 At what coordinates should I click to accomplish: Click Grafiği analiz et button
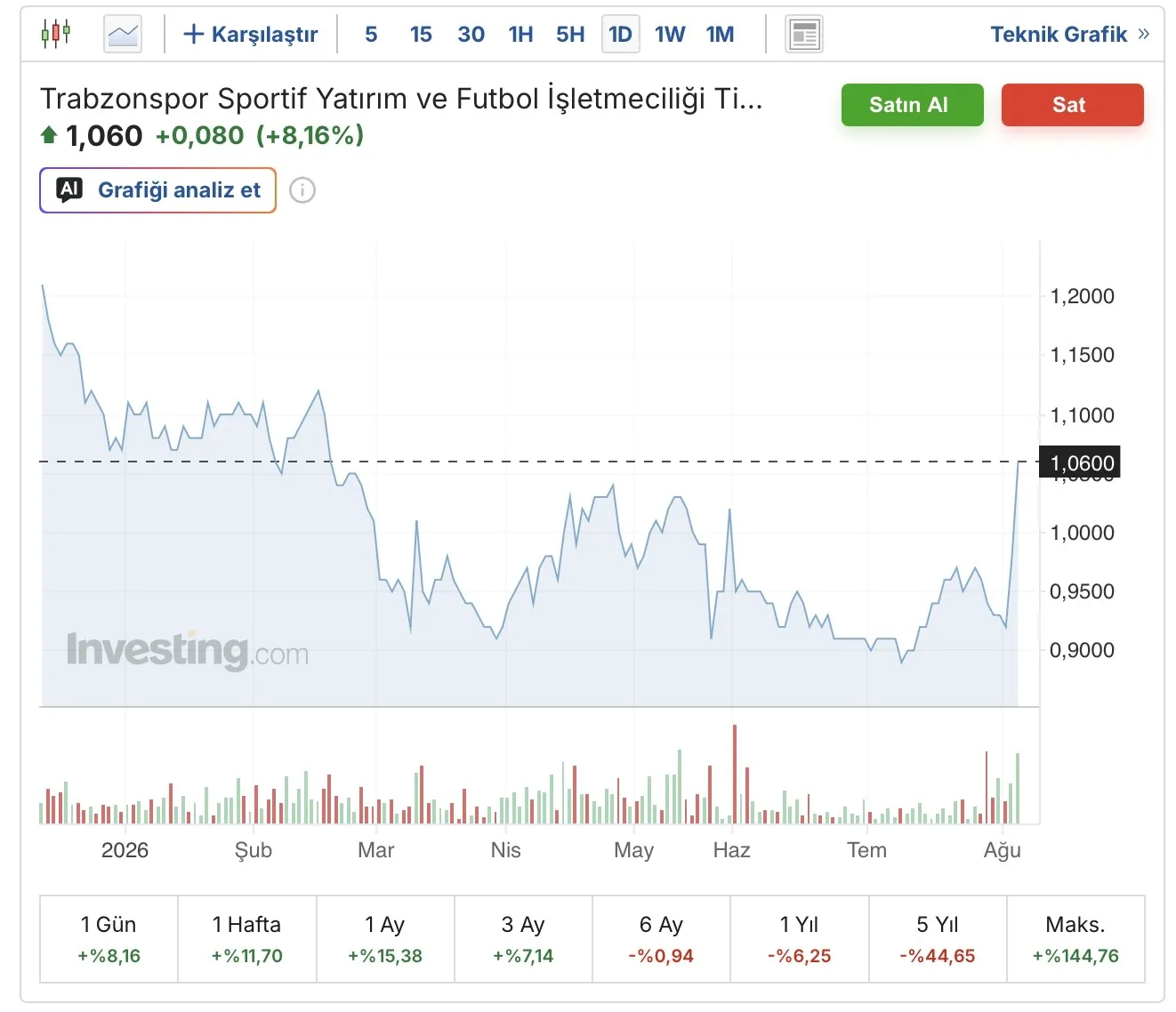tap(157, 190)
